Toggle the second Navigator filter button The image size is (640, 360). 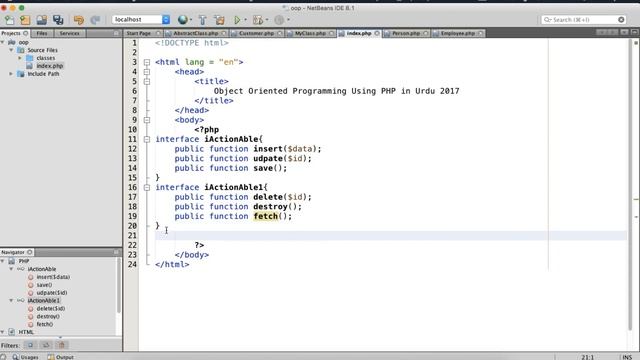coord(46,345)
